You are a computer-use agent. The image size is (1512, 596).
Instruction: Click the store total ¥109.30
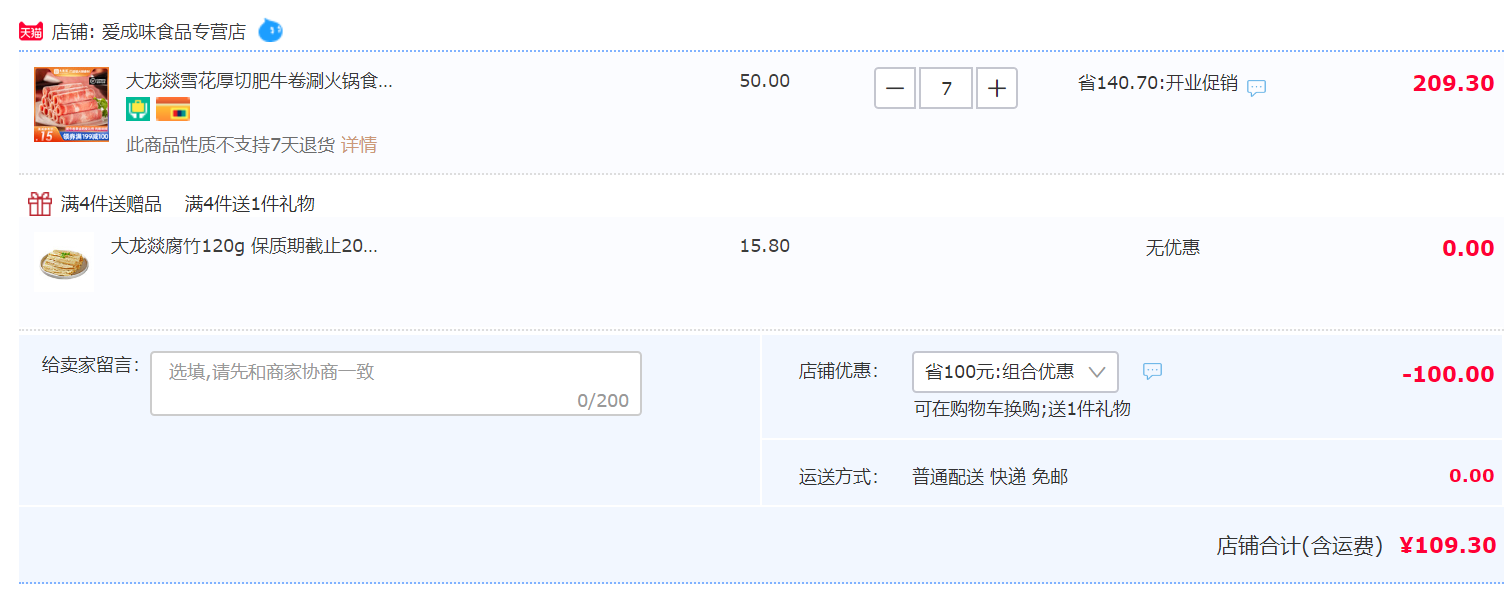[x=1447, y=545]
